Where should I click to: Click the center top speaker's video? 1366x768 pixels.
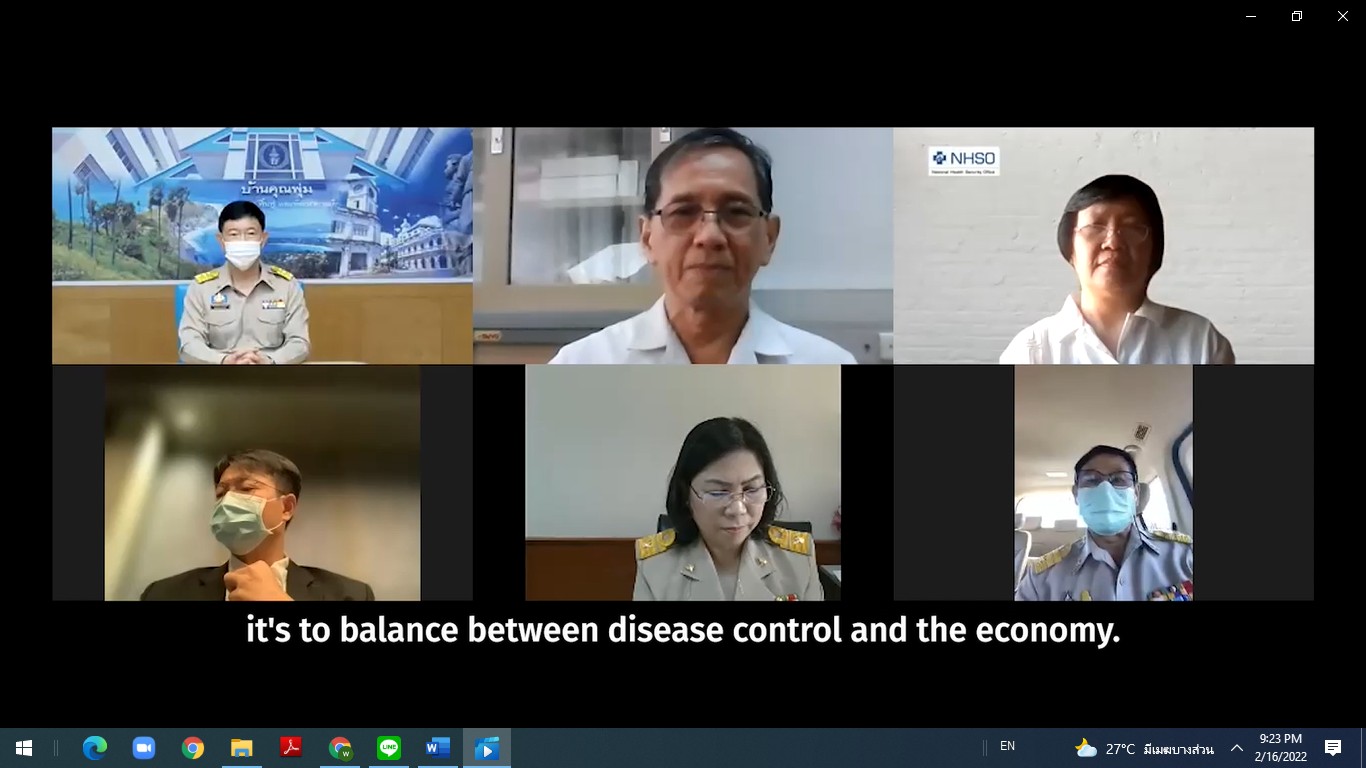(683, 246)
